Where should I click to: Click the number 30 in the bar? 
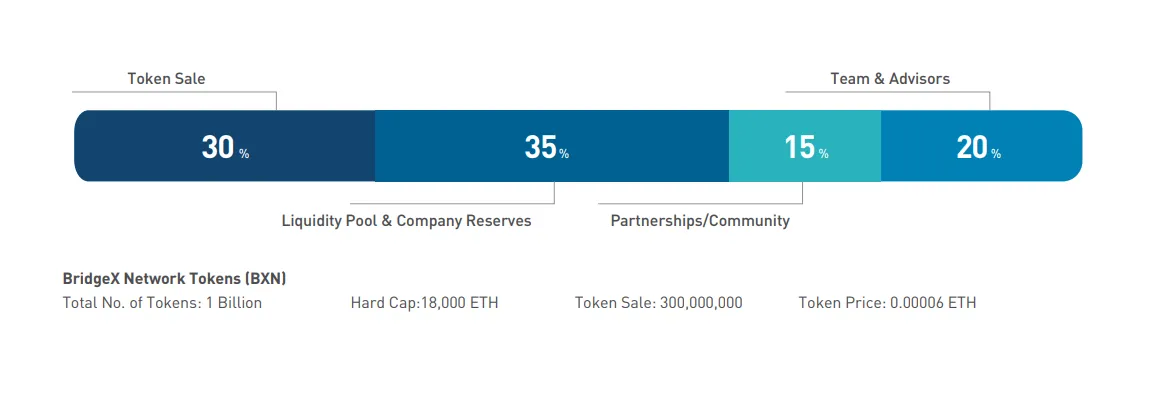(x=218, y=147)
